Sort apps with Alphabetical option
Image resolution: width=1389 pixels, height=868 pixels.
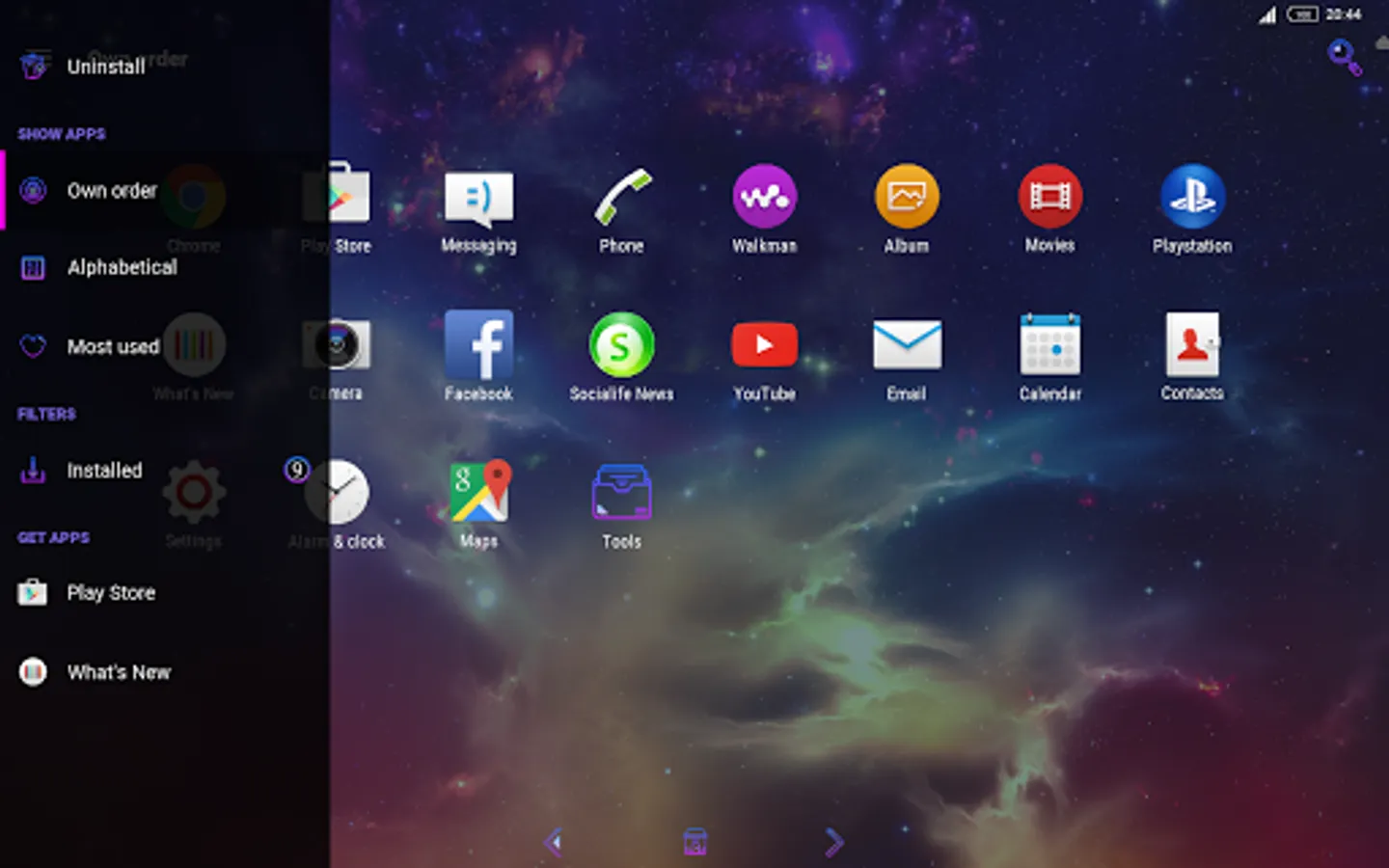tap(165, 268)
